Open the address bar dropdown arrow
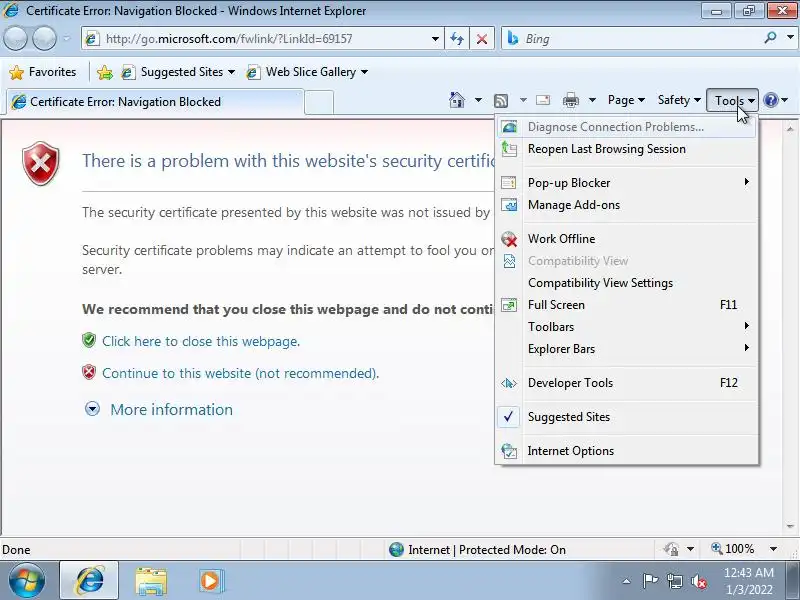The image size is (800, 600). 435,39
